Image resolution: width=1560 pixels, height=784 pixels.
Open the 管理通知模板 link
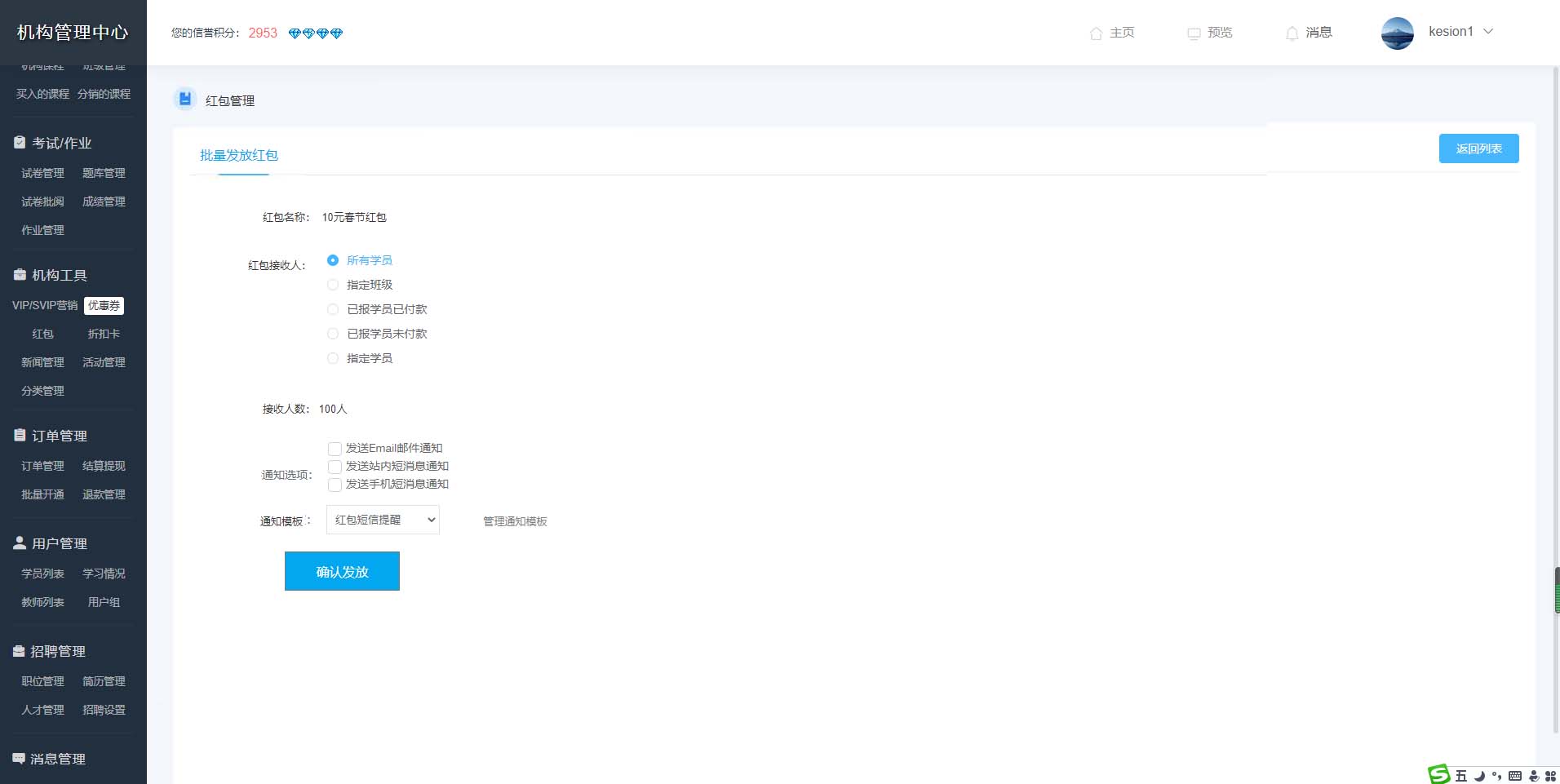515,521
